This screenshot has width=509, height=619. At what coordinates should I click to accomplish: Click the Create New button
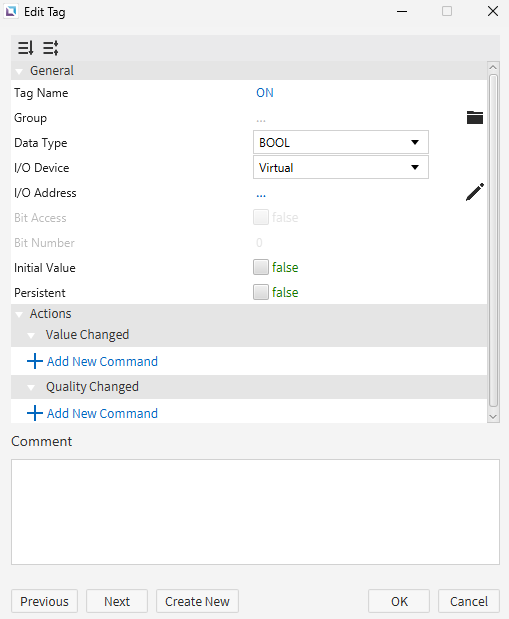click(x=197, y=601)
